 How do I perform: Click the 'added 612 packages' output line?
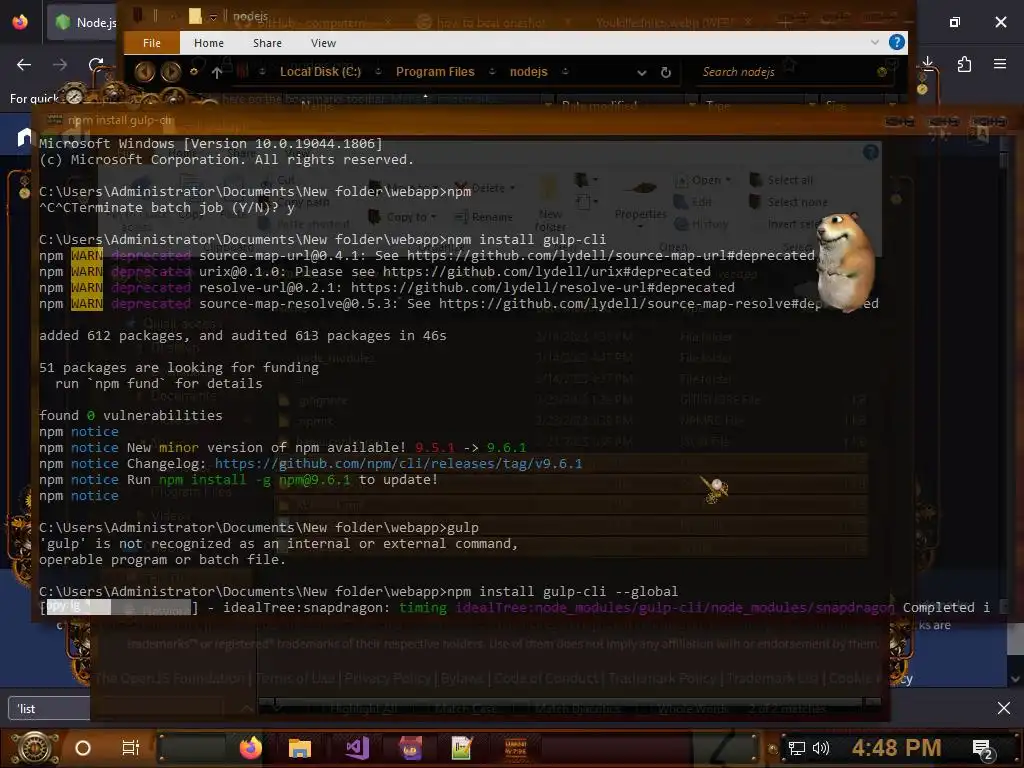243,336
